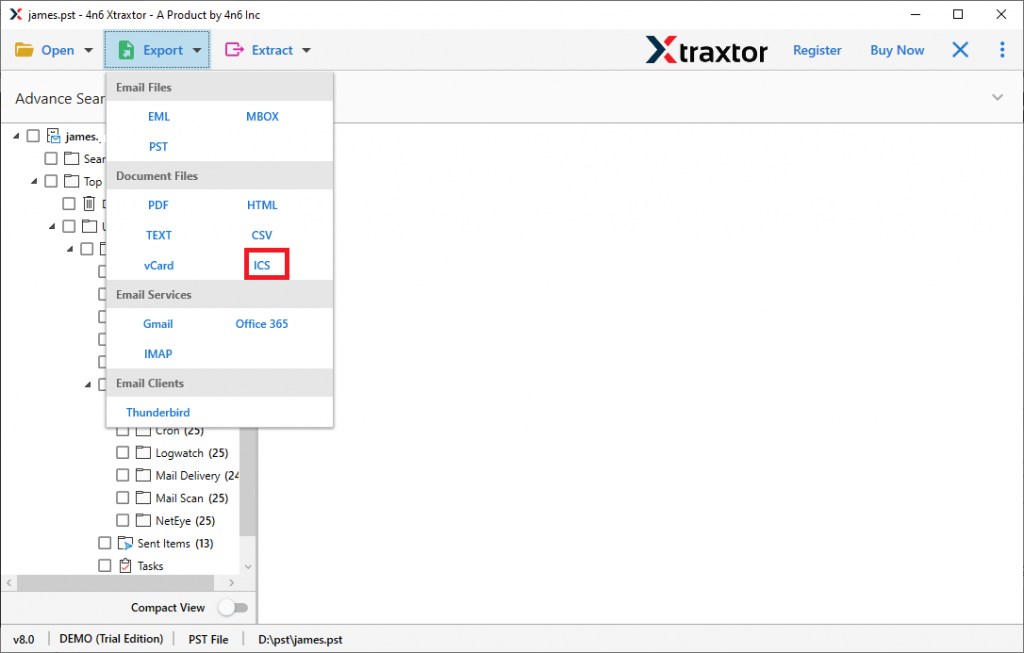Click the Mail Scan folder icon

[x=143, y=498]
